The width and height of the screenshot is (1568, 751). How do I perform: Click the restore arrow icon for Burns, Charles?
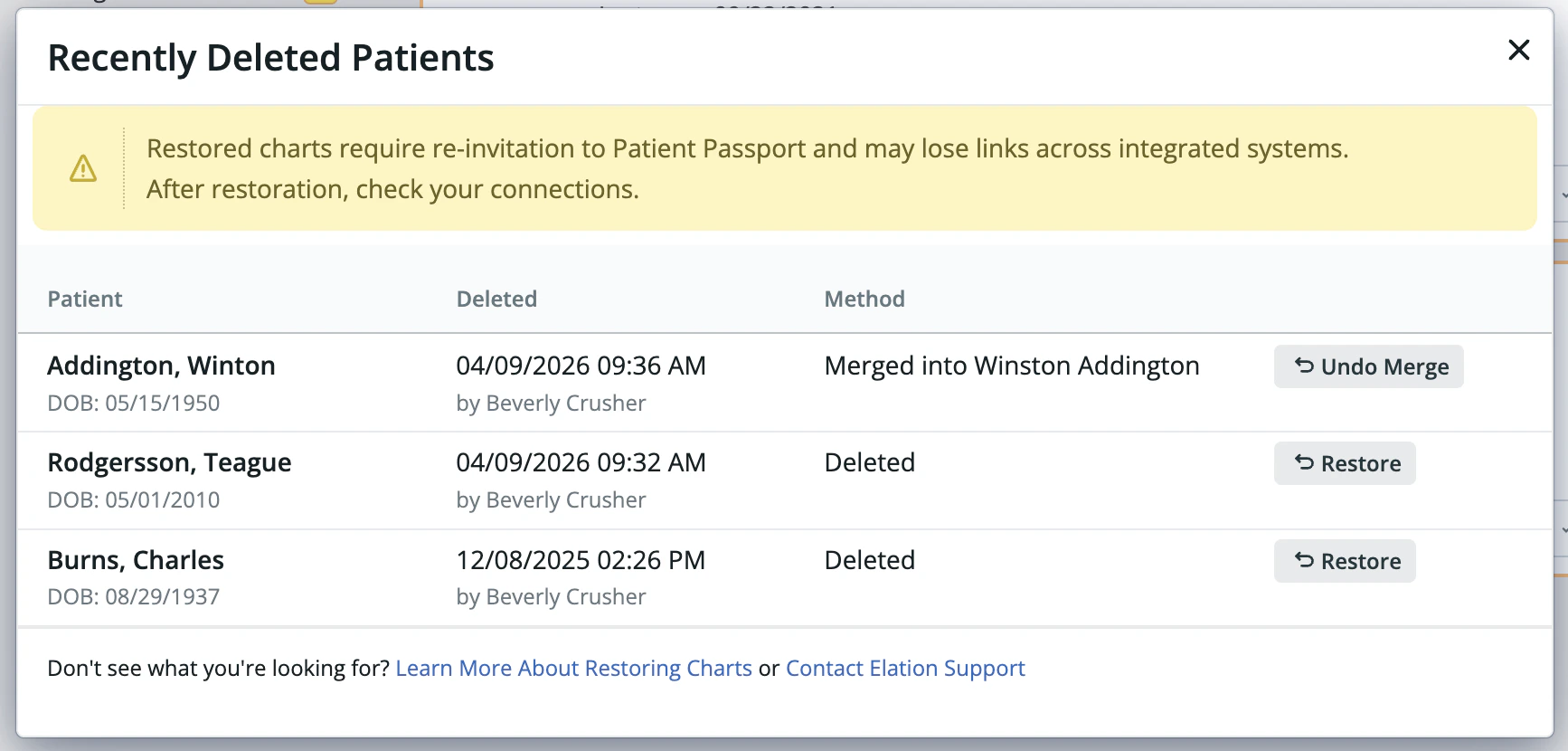click(x=1303, y=561)
